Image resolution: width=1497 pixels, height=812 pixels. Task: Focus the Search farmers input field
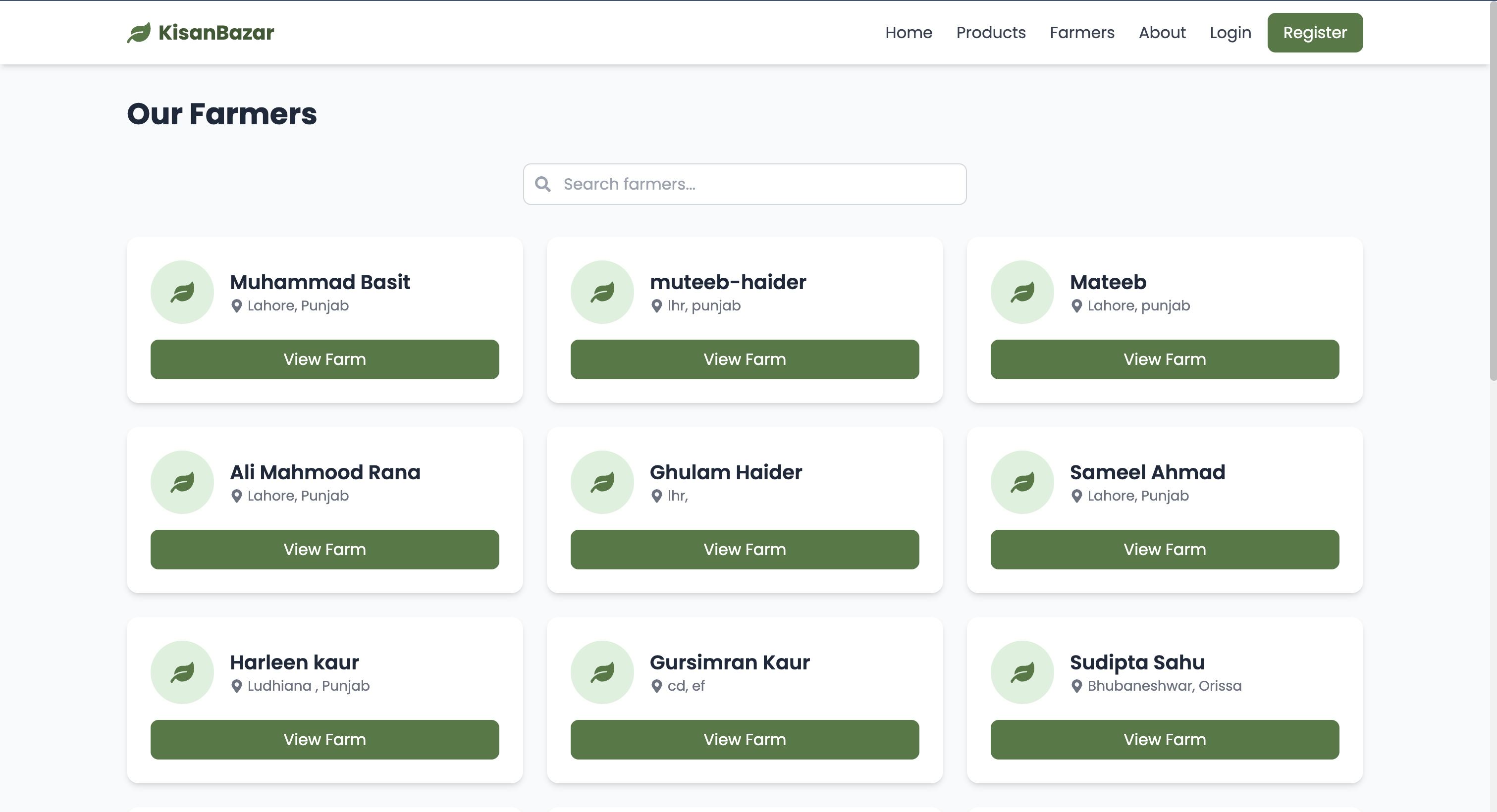[x=745, y=184]
